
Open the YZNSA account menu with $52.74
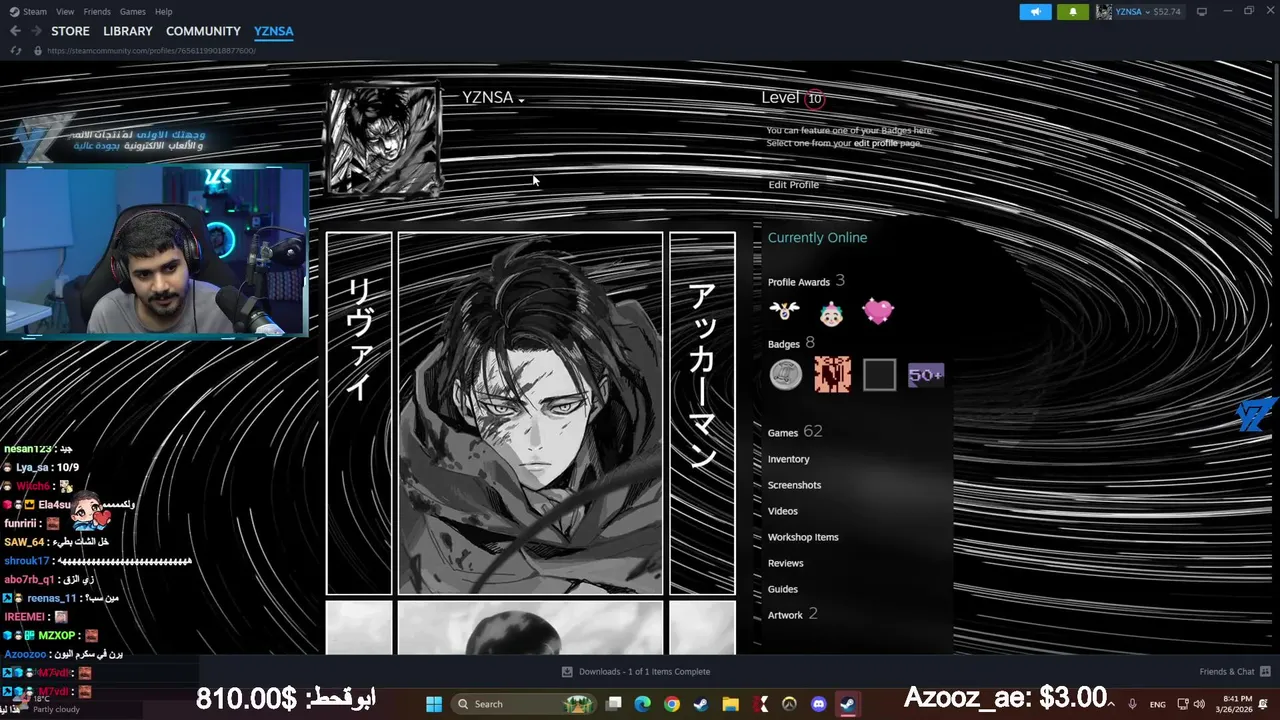point(1139,12)
